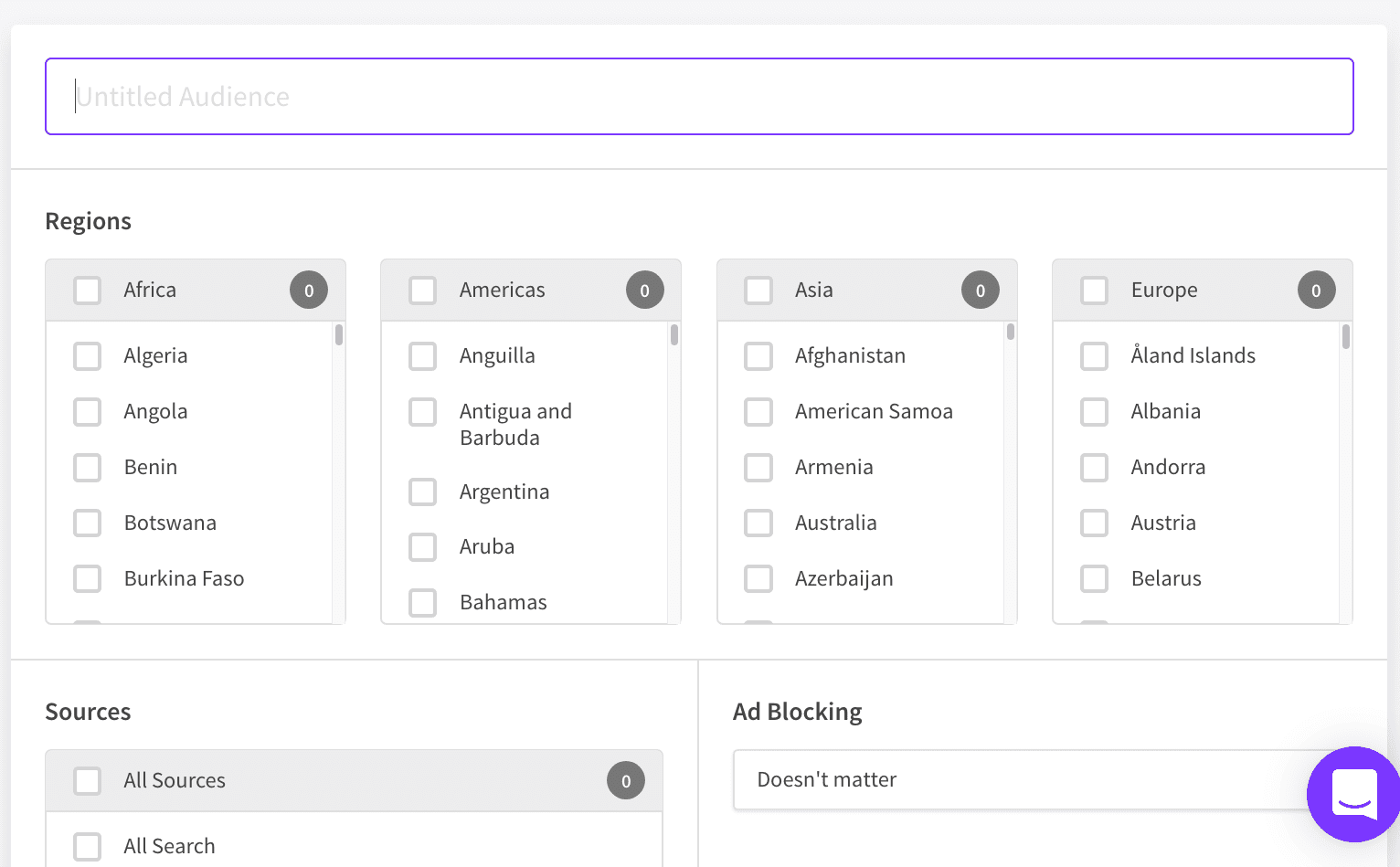
Task: Check the Austria checkbox
Action: 1095,523
